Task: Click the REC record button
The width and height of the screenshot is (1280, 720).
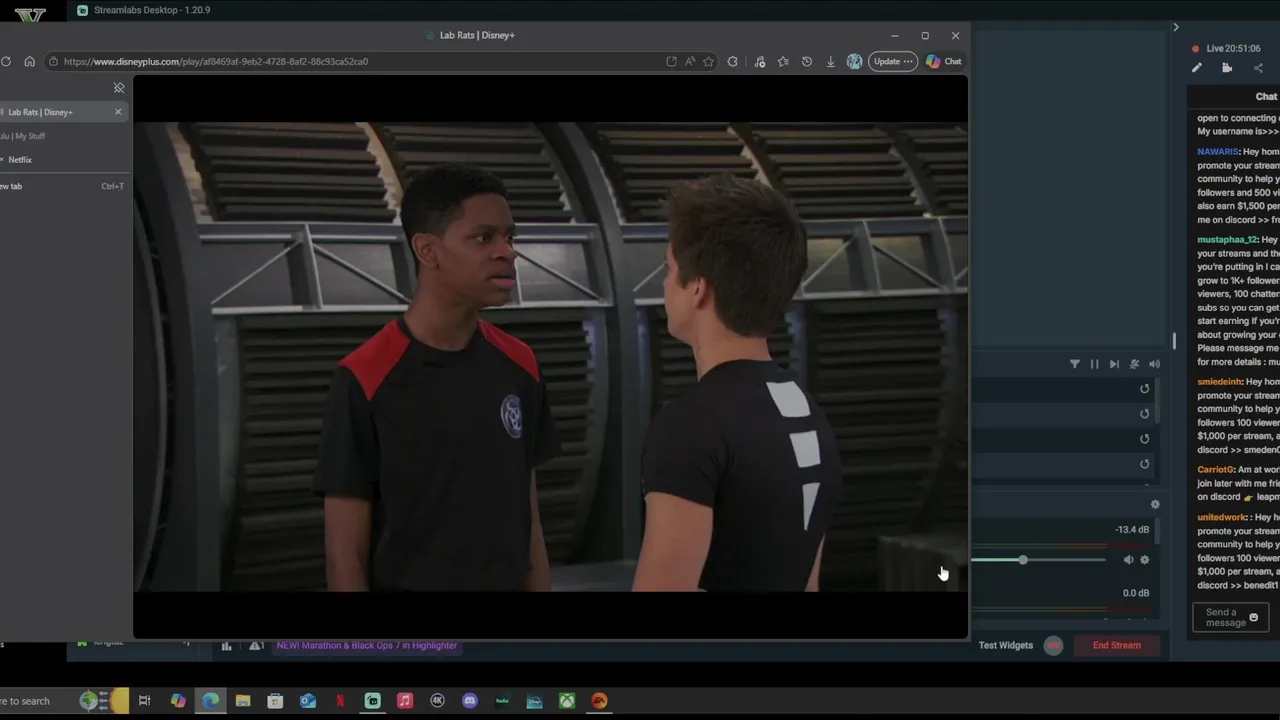Action: pos(1053,645)
